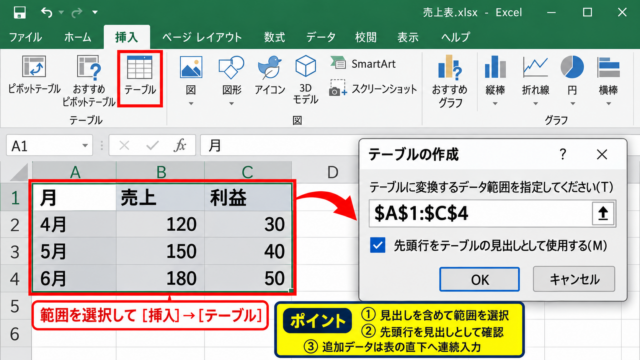Click the Redo arrow icon
The height and width of the screenshot is (360, 640).
point(76,13)
